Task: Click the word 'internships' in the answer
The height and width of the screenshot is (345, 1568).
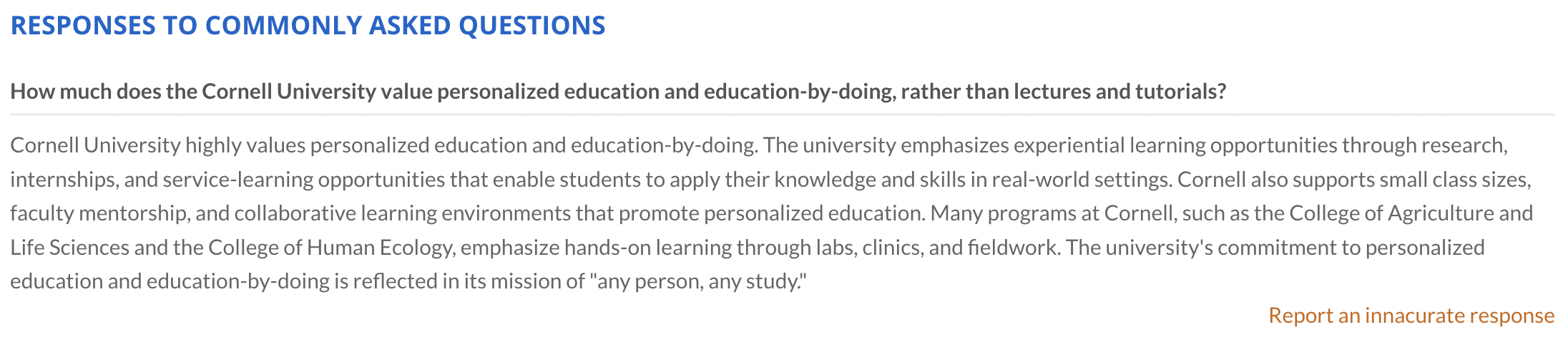Action: point(62,180)
